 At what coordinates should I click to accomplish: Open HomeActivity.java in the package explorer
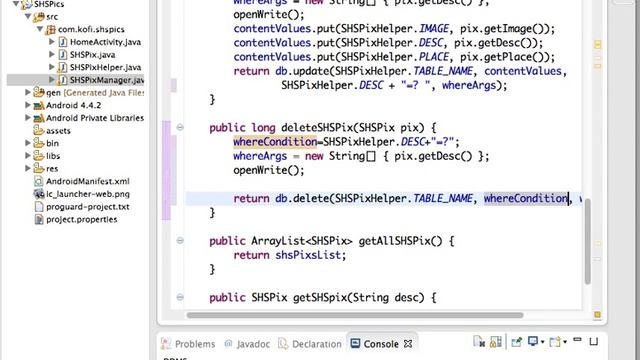pos(105,42)
